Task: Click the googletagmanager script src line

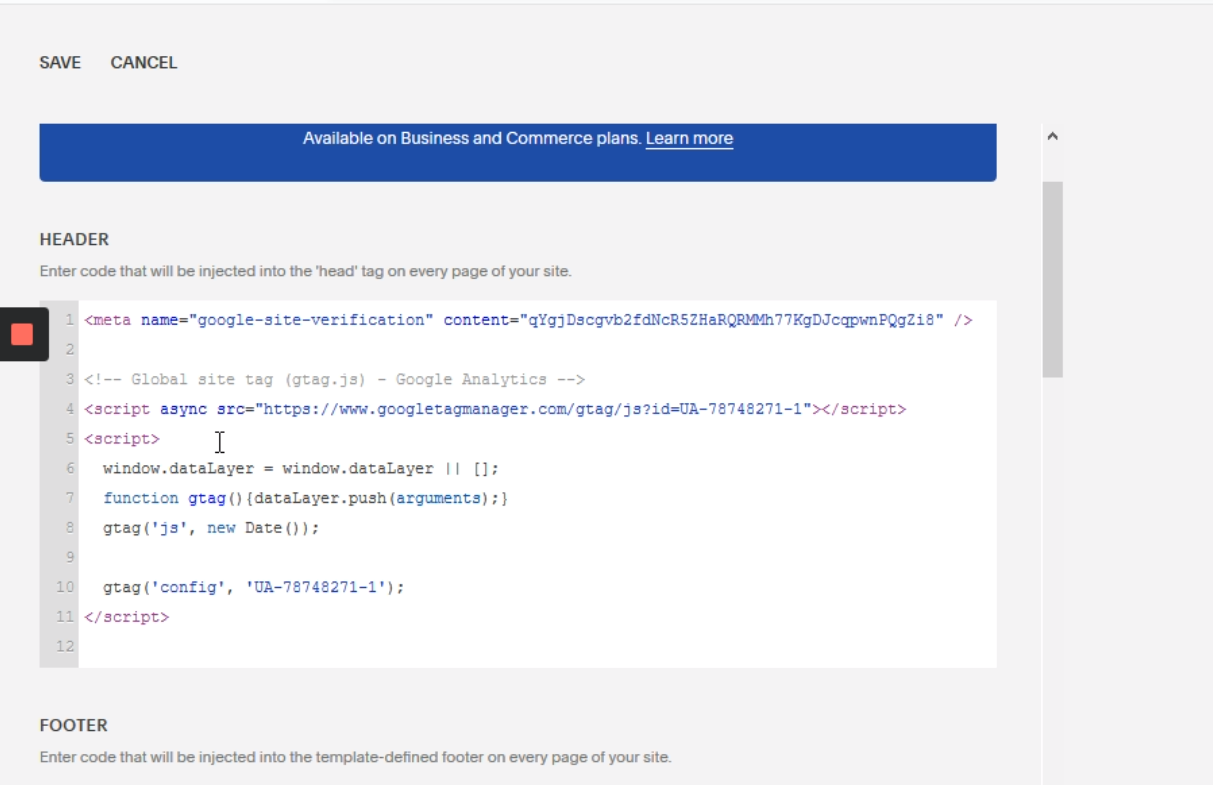Action: [495, 409]
